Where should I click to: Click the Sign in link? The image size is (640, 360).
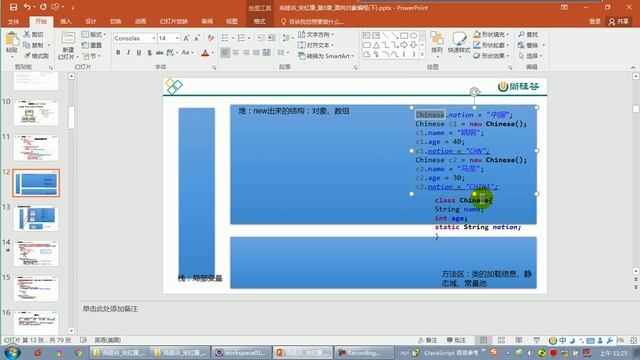pyautogui.click(x=595, y=21)
